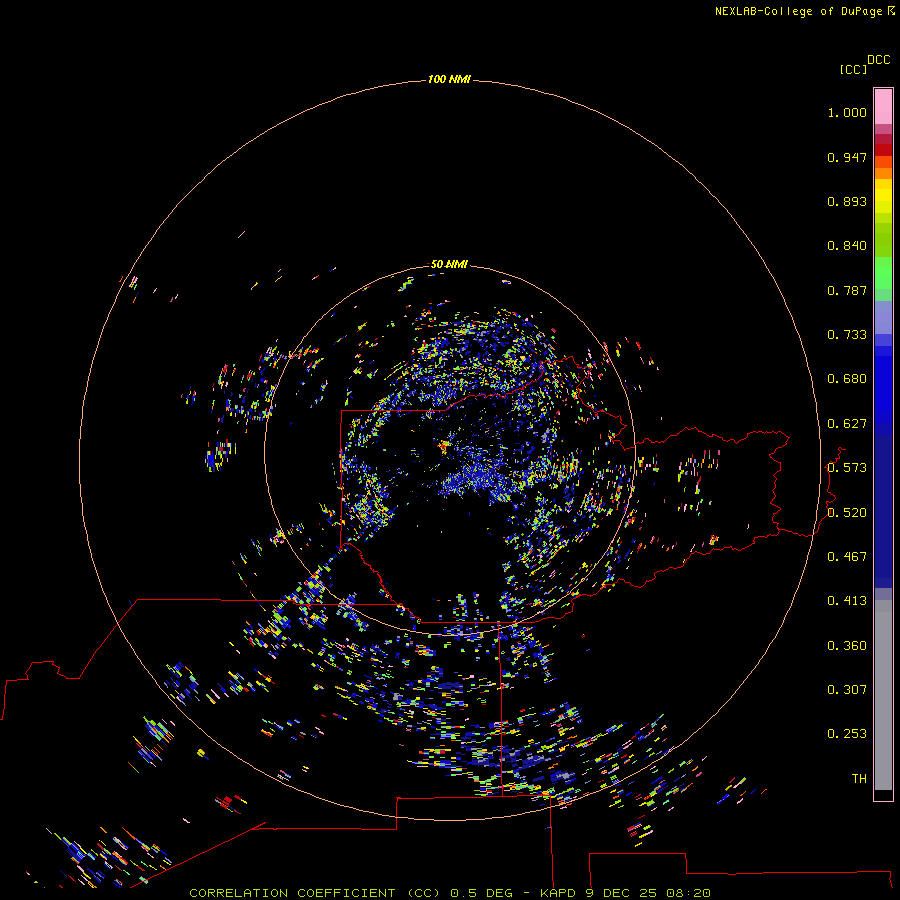Click the NEXLAB logo icon at top right

coord(891,11)
